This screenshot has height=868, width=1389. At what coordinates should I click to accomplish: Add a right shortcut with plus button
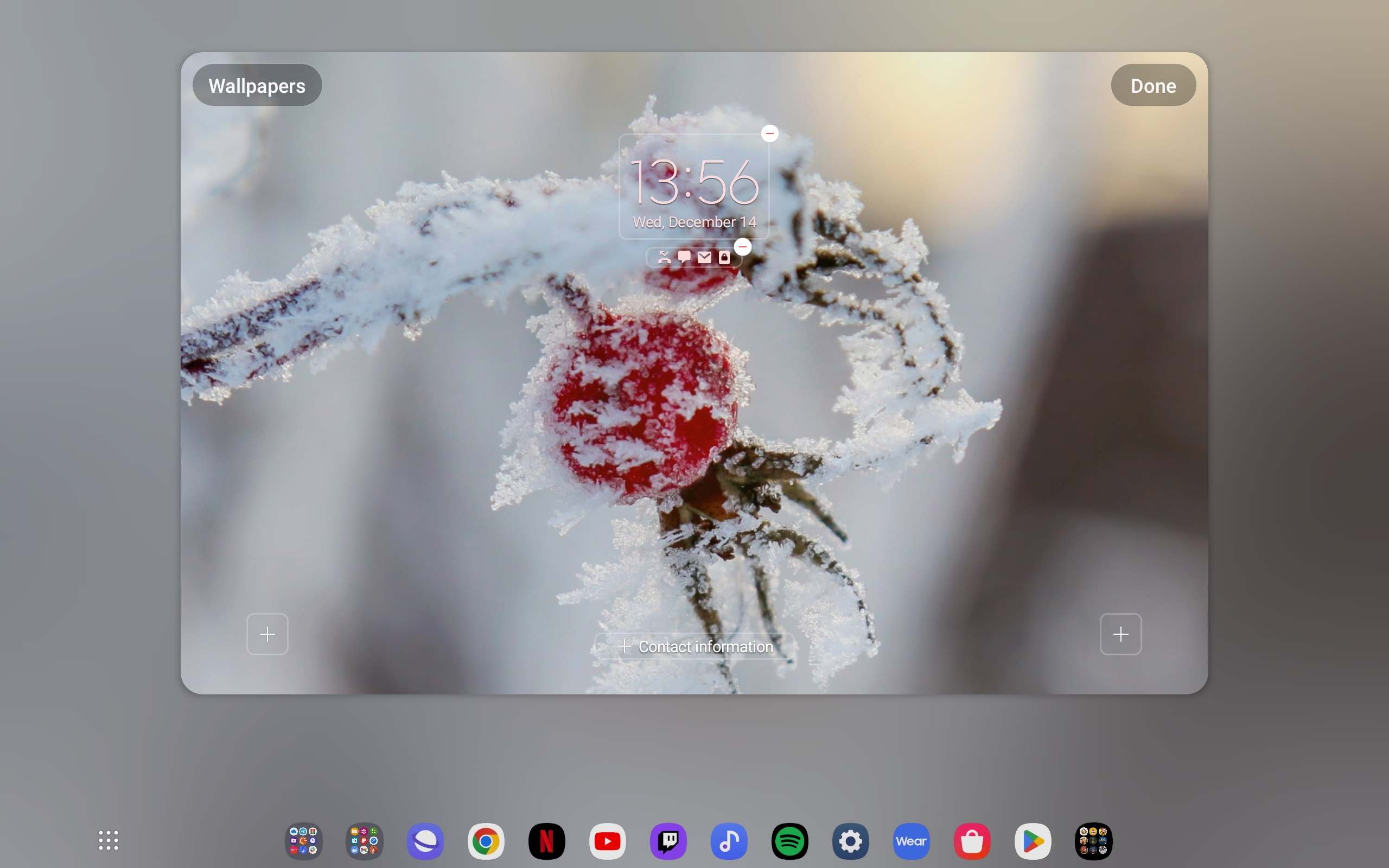pos(1120,634)
